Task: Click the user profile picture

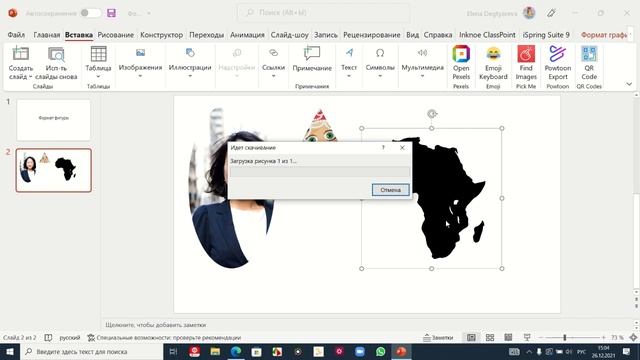Action: pyautogui.click(x=529, y=13)
